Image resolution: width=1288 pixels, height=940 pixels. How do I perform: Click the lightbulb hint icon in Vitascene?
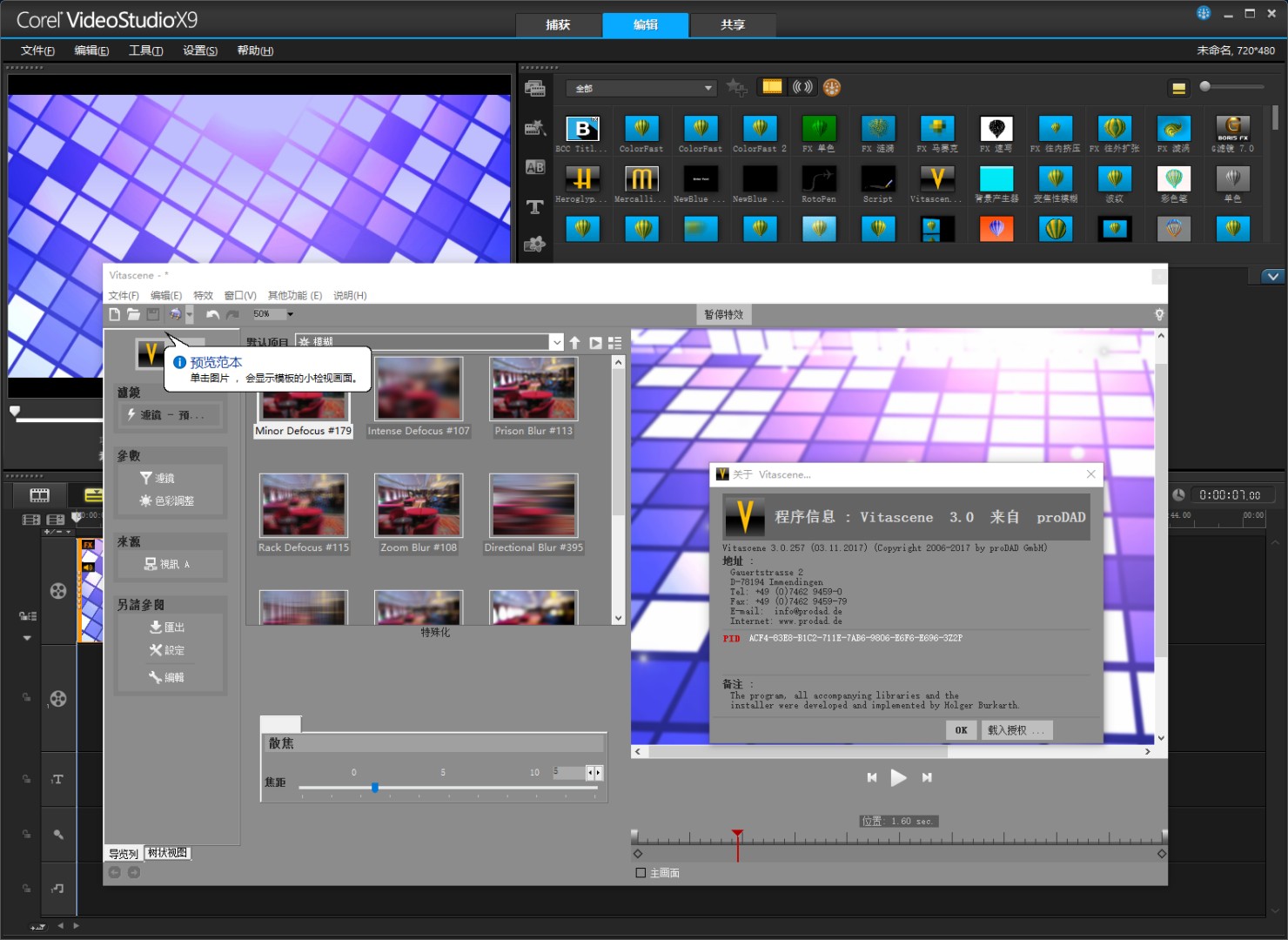(1159, 314)
